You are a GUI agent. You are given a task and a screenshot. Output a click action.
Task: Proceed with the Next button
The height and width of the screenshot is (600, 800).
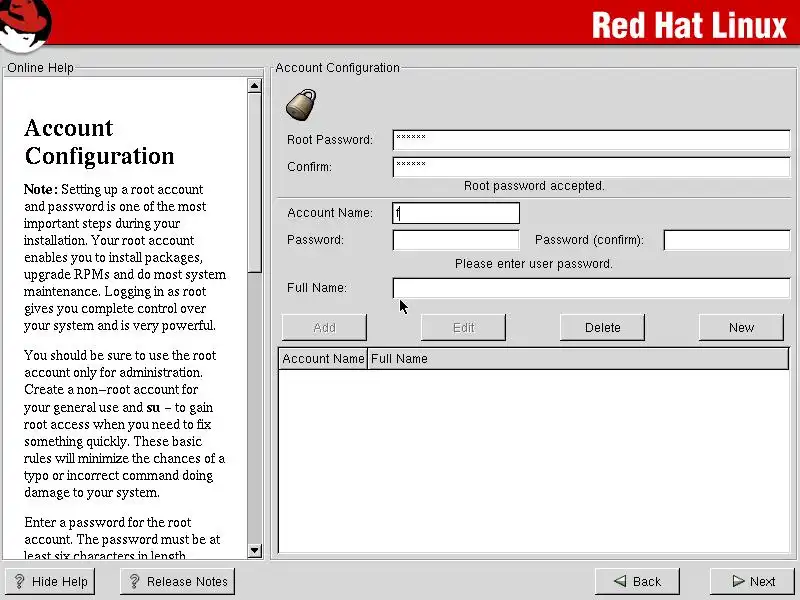click(x=753, y=582)
